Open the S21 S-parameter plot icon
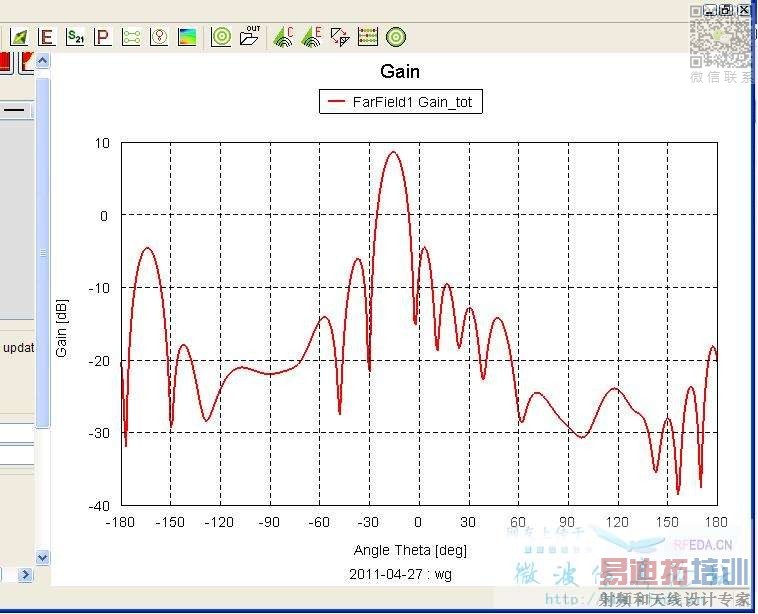Screen dimensions: 758x614 (x=75, y=37)
